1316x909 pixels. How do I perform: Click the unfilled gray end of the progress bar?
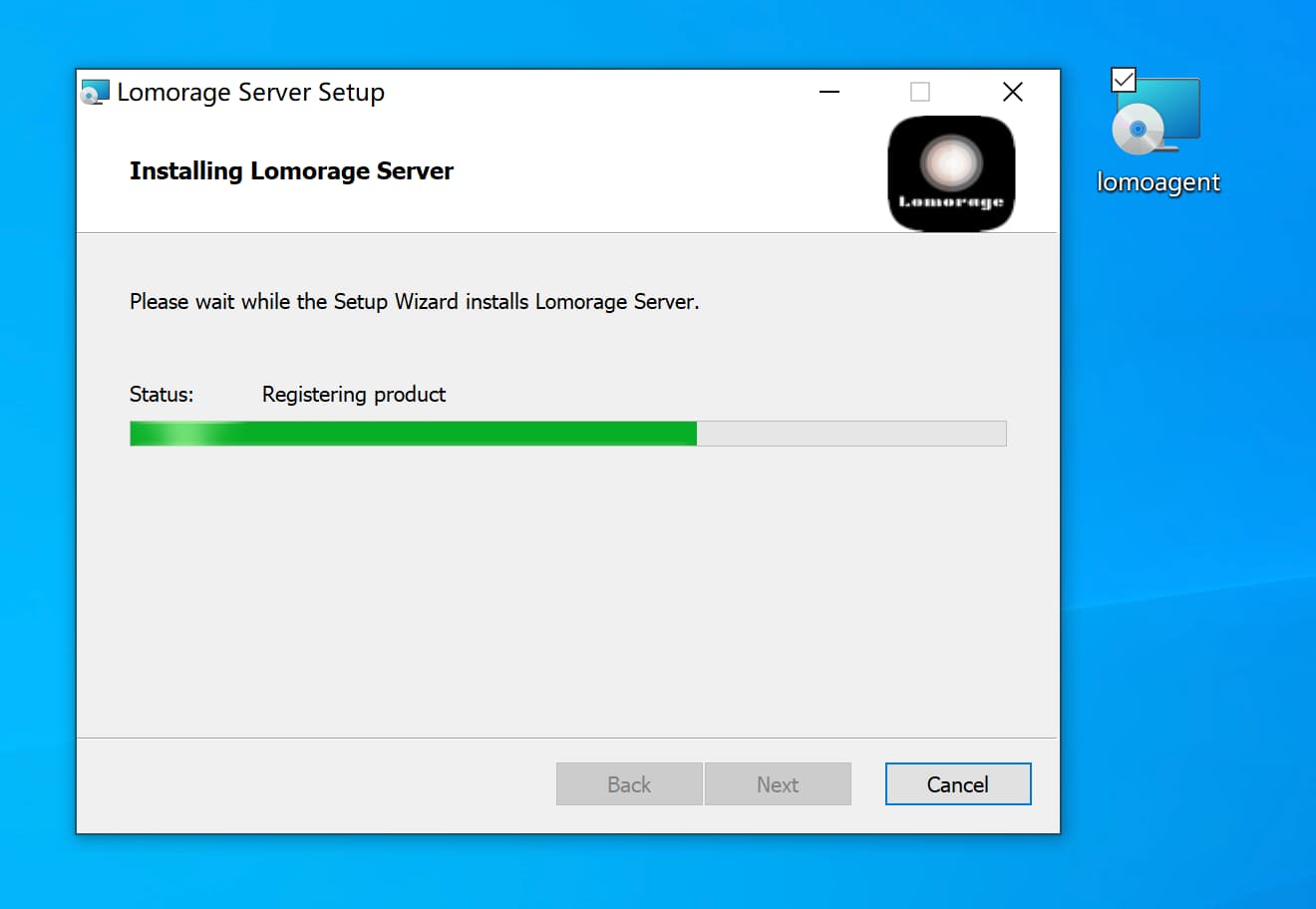pyautogui.click(x=851, y=434)
